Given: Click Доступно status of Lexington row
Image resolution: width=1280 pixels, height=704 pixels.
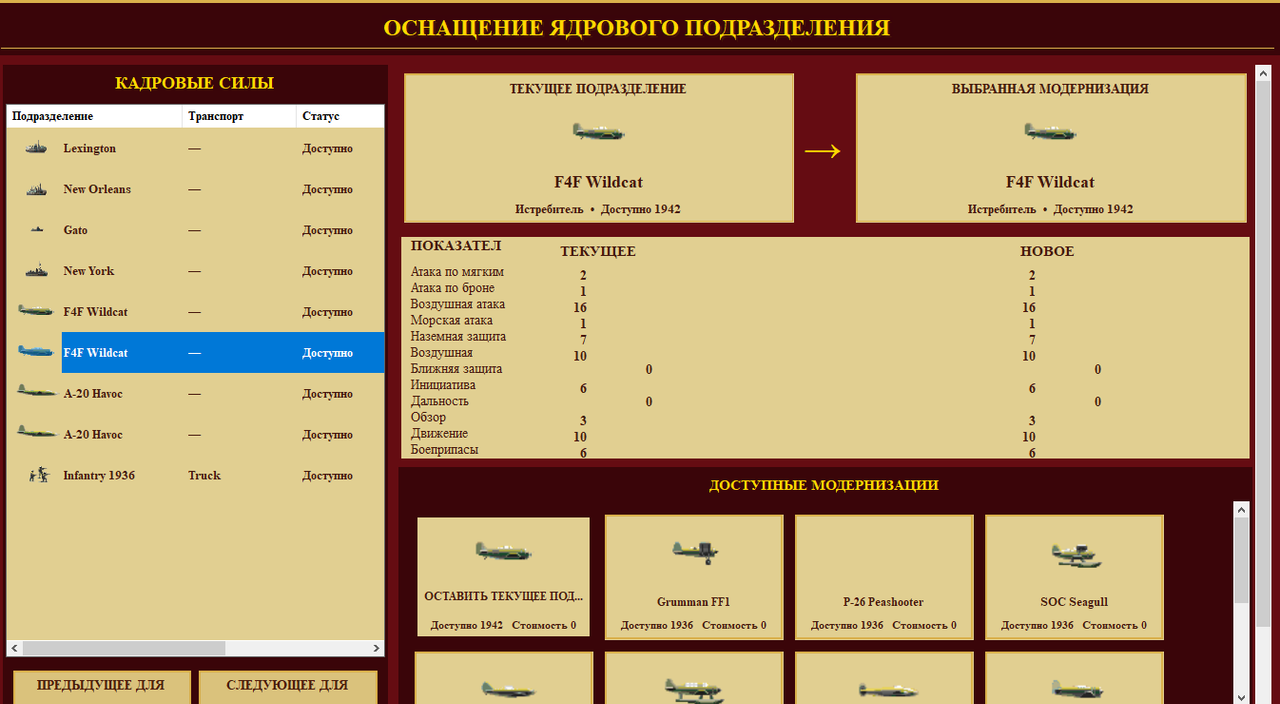Looking at the screenshot, I should coord(328,148).
